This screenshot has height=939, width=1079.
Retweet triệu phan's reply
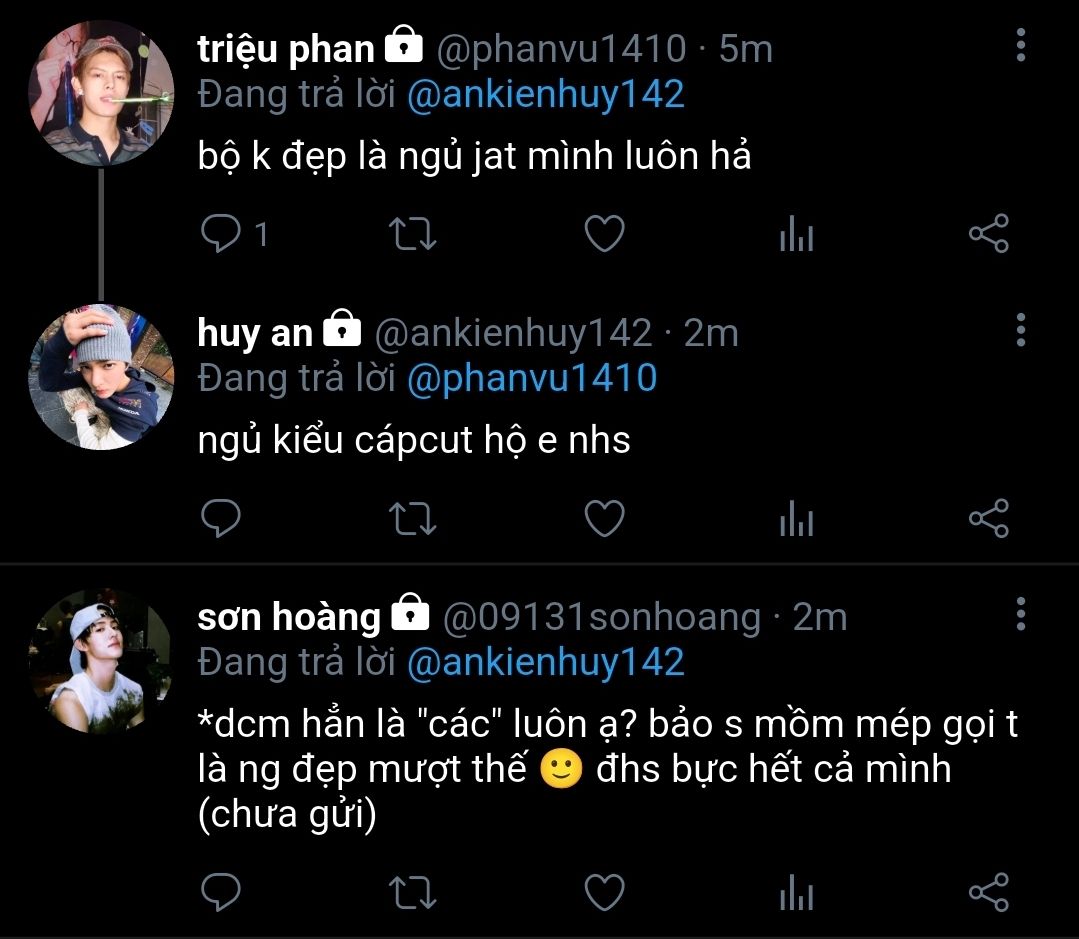411,234
